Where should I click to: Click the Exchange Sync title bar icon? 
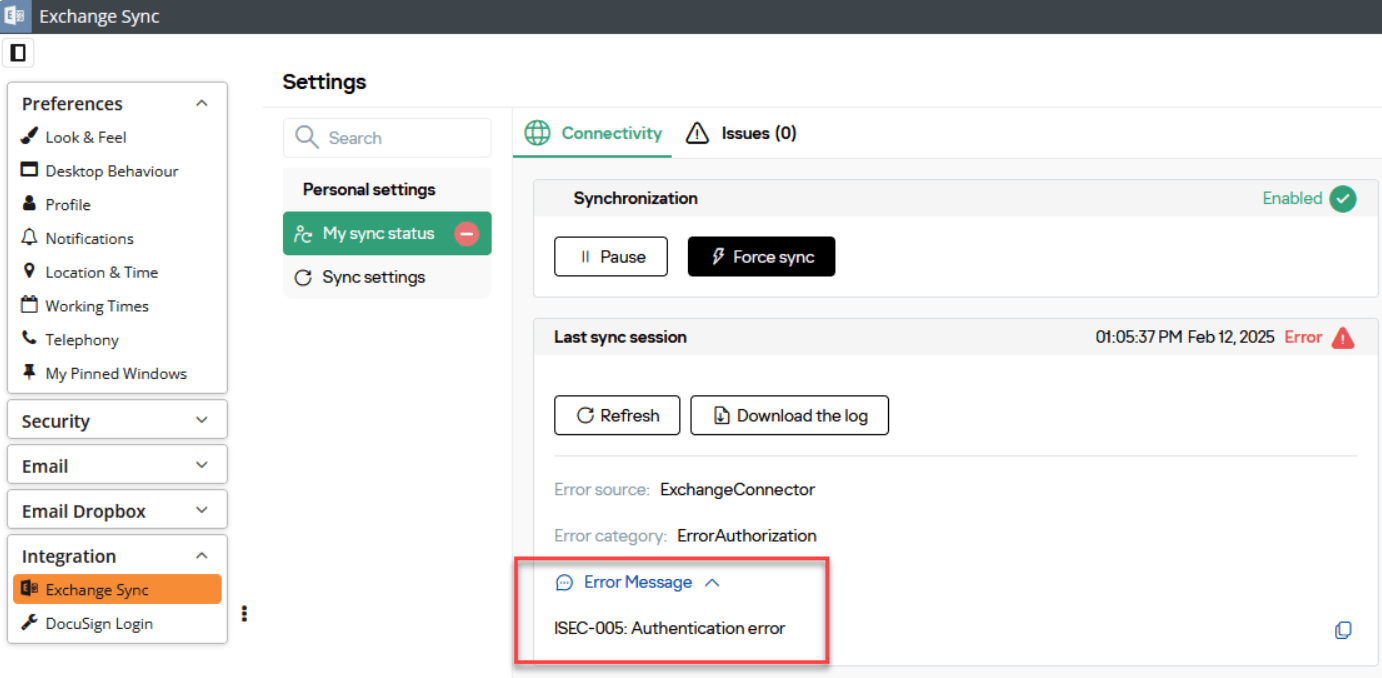16,17
